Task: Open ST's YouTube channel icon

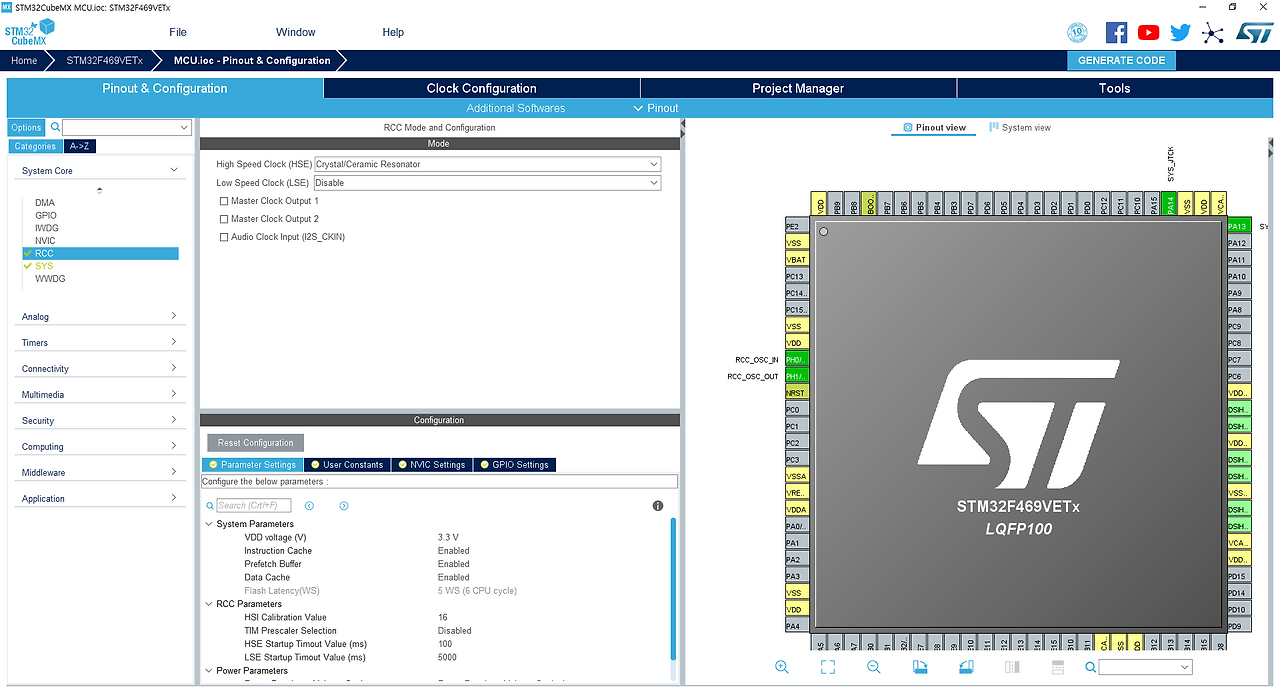Action: (x=1148, y=32)
